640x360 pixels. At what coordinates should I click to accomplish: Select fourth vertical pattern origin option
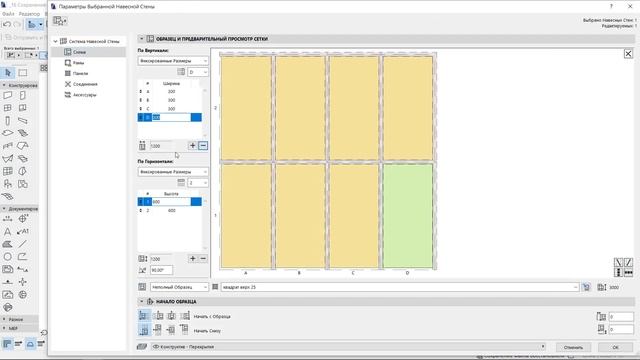(185, 329)
